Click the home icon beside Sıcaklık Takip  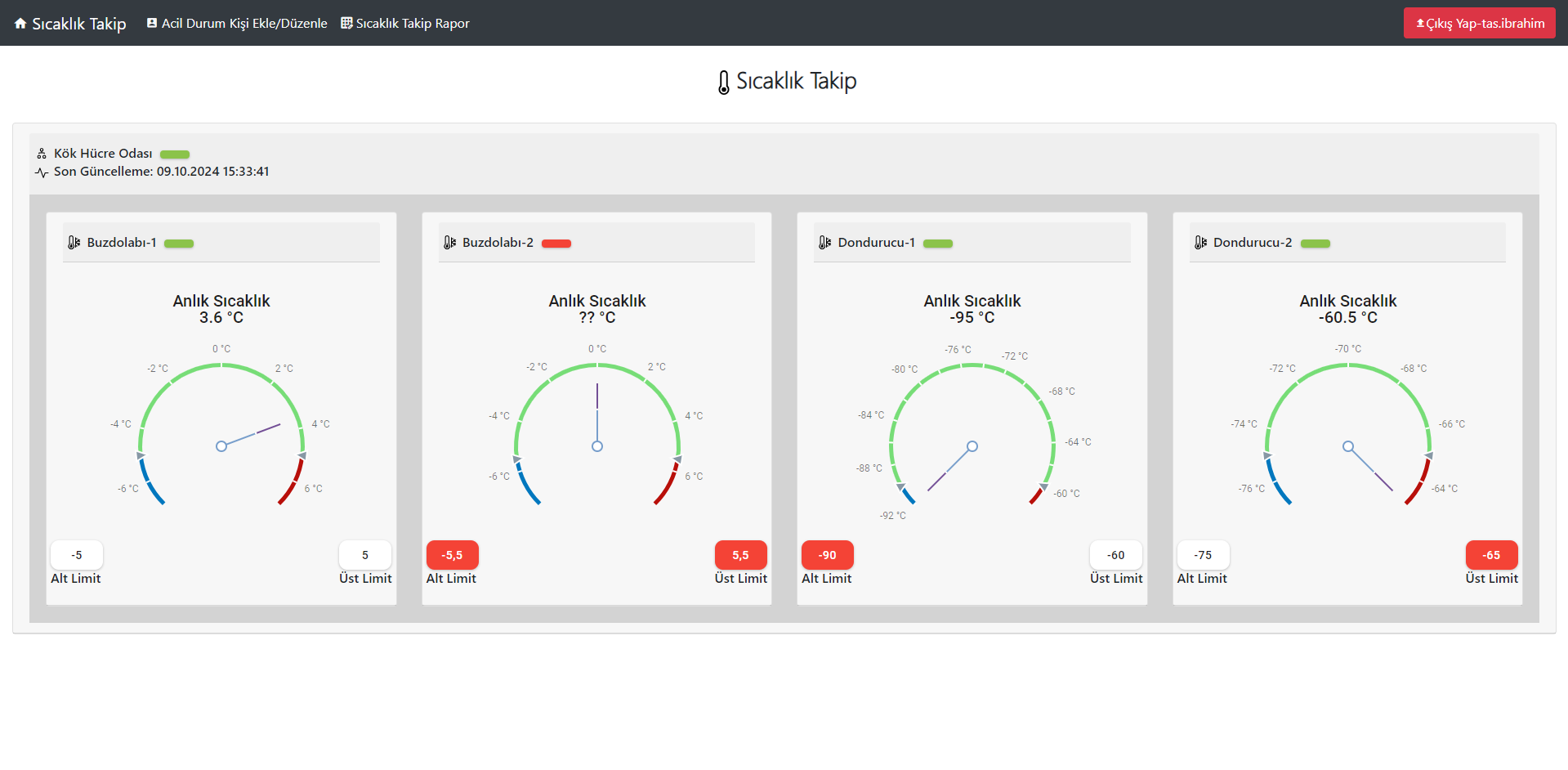tap(20, 24)
